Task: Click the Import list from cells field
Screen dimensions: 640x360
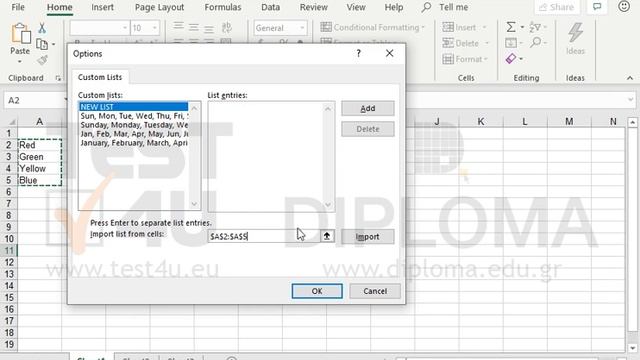Action: (x=264, y=236)
